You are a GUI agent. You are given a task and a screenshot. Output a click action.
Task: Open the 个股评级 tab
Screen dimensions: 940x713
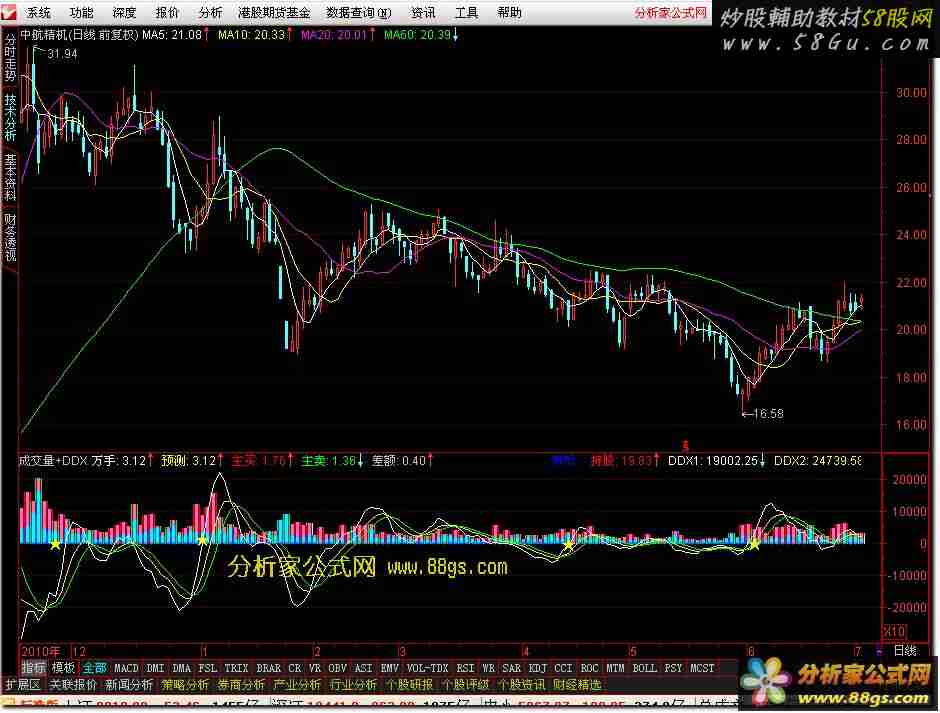(x=465, y=684)
